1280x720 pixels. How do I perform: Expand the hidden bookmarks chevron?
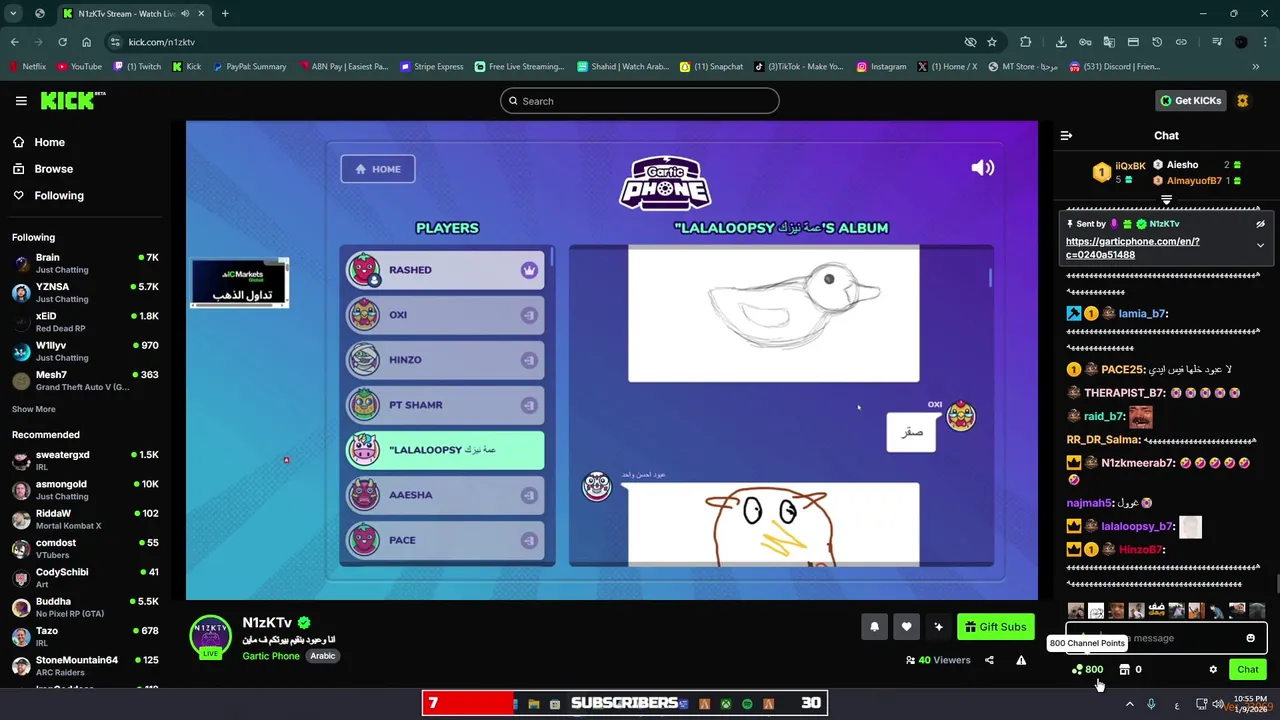point(1255,67)
